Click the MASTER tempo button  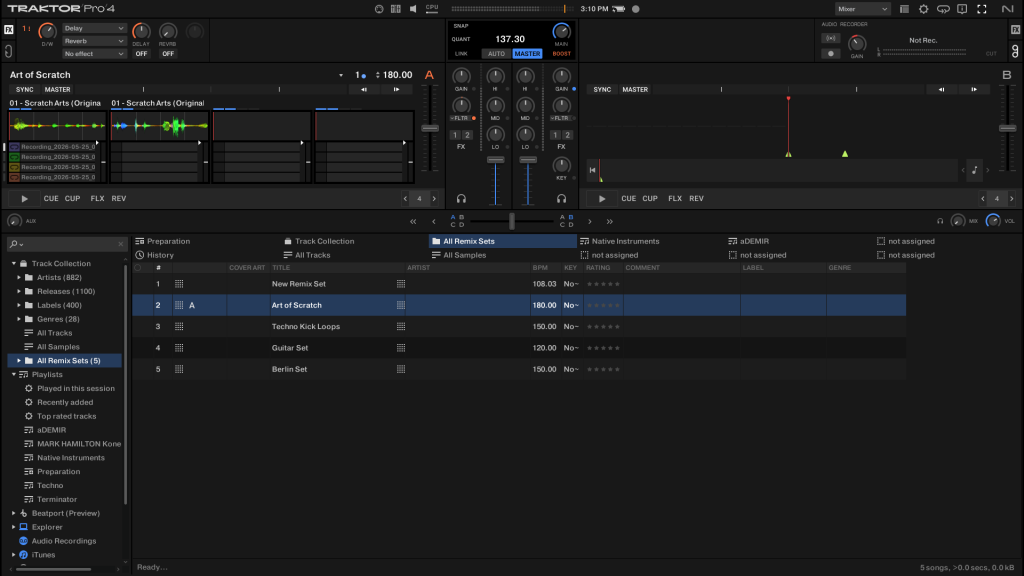point(527,54)
